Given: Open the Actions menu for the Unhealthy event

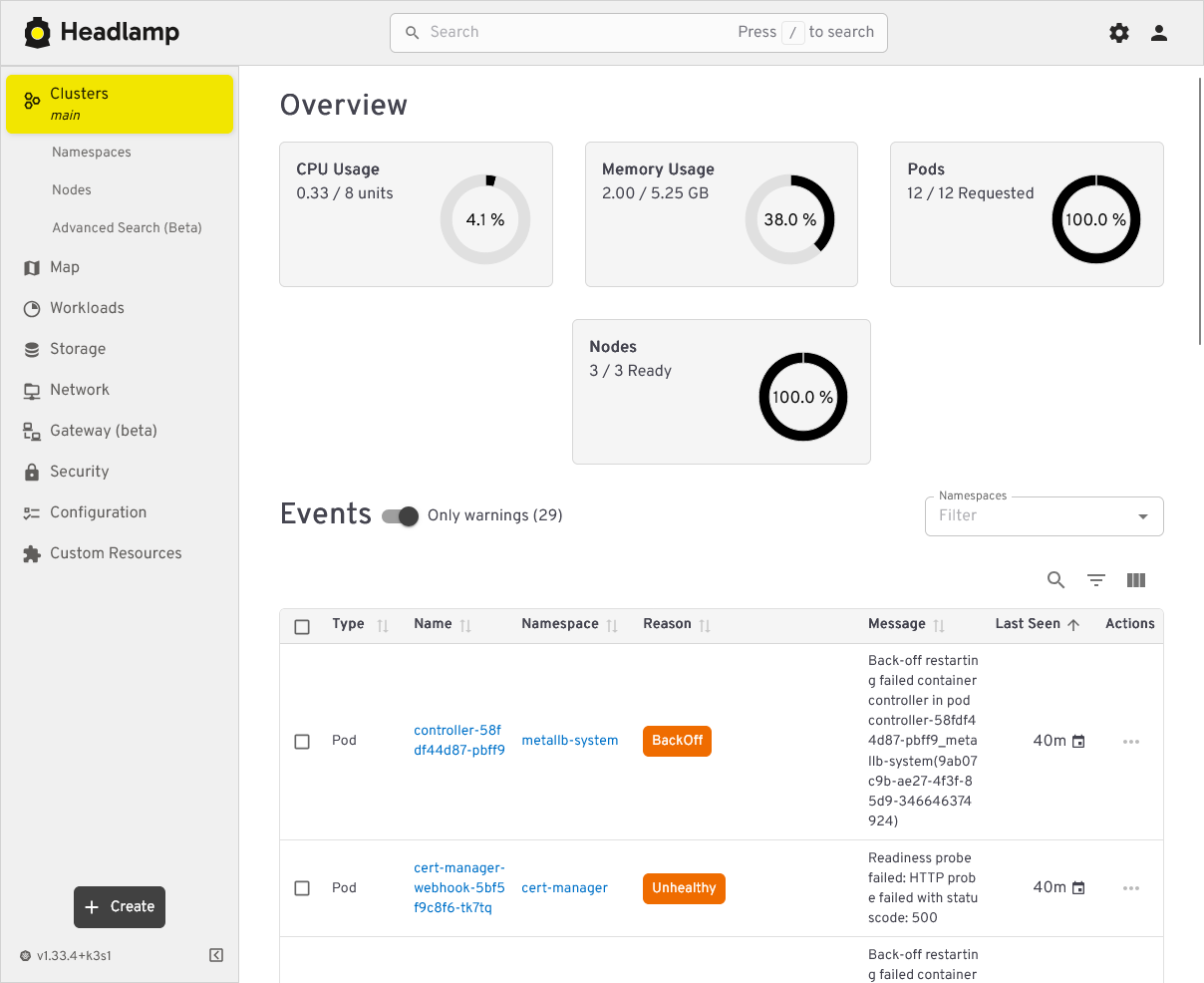Looking at the screenshot, I should coord(1130,887).
